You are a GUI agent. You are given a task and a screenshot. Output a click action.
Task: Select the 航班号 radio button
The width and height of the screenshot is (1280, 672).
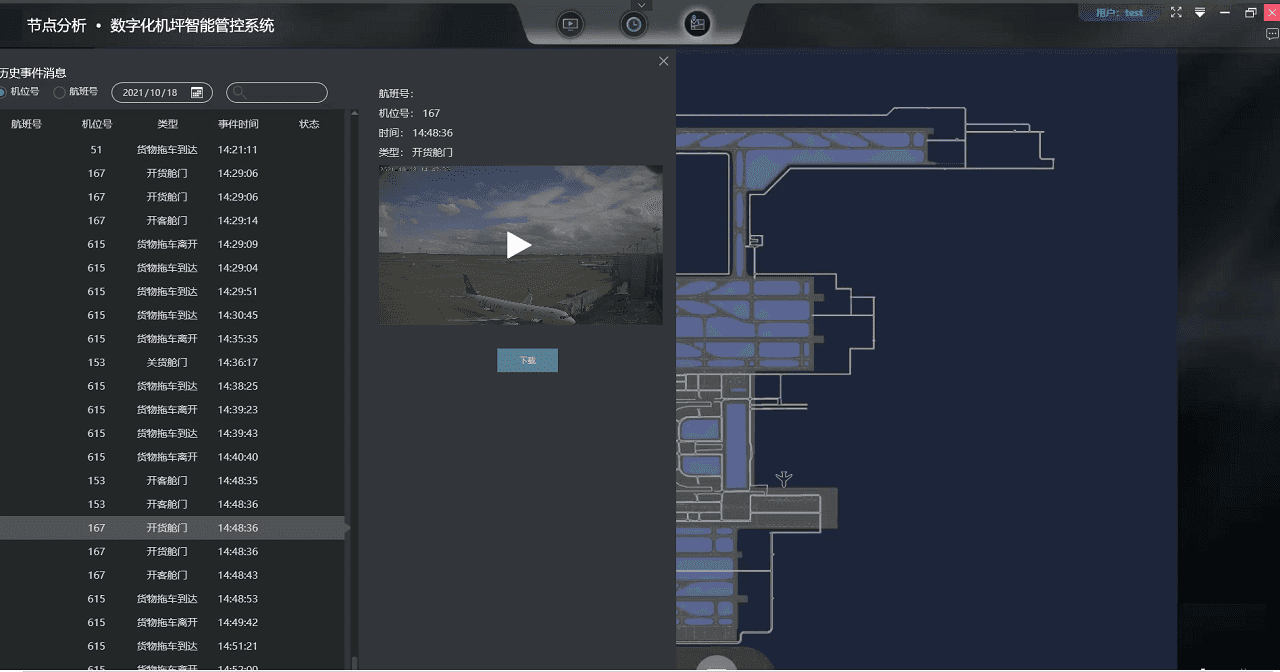[x=60, y=92]
